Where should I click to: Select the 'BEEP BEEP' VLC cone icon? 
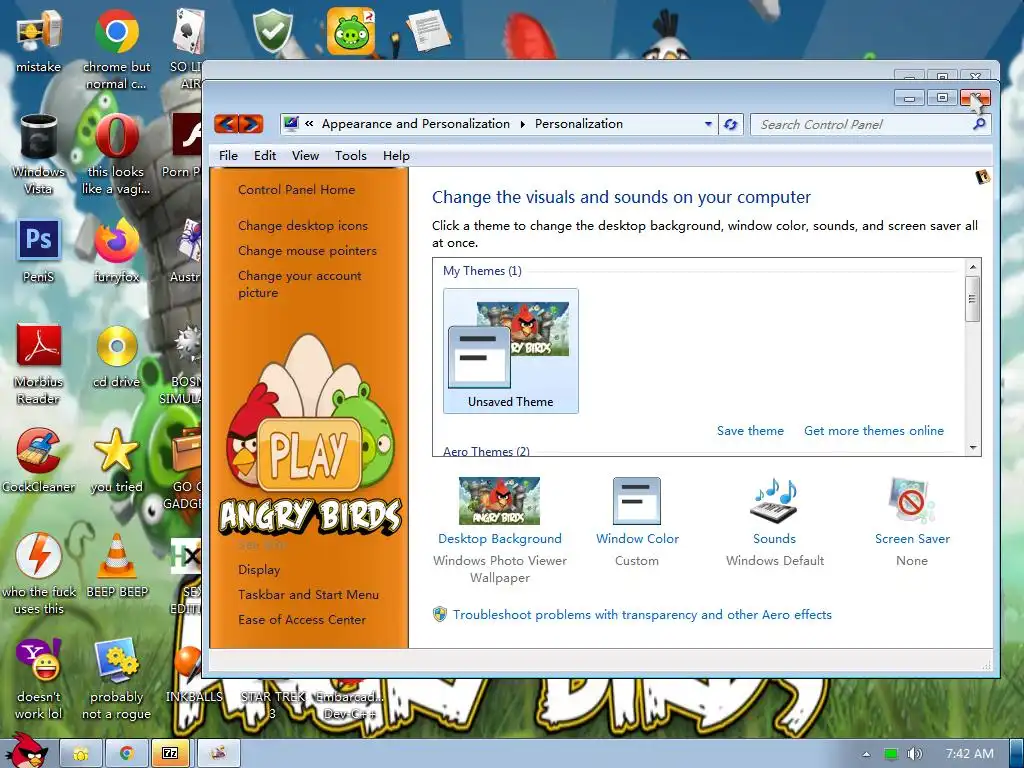(117, 566)
